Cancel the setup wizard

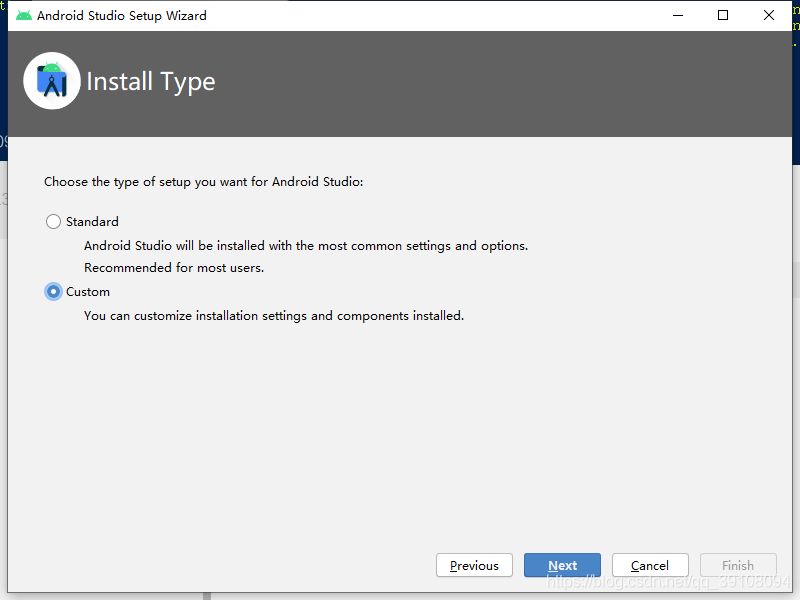650,565
